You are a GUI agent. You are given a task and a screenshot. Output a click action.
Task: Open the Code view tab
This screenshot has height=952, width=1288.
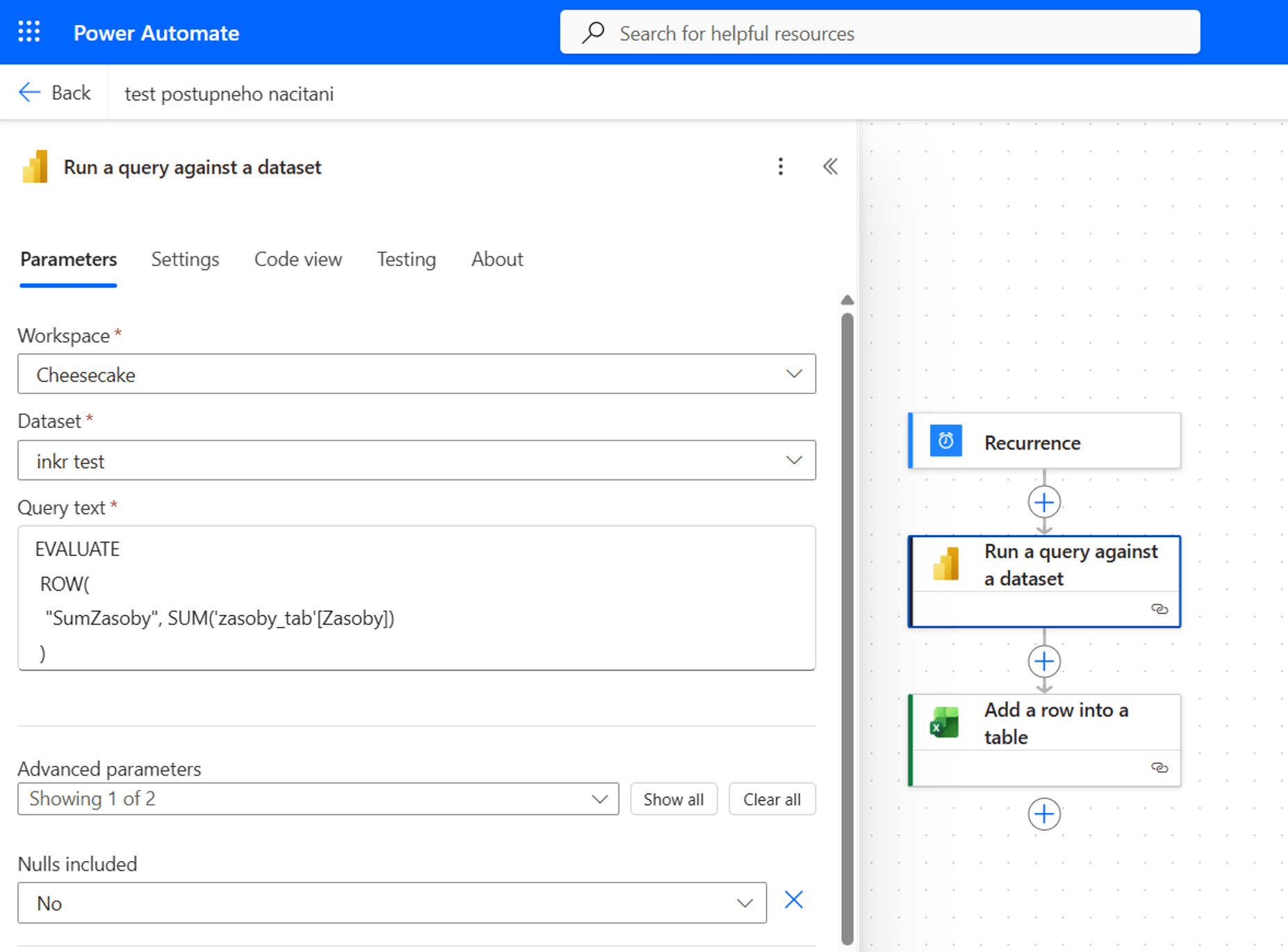click(297, 259)
